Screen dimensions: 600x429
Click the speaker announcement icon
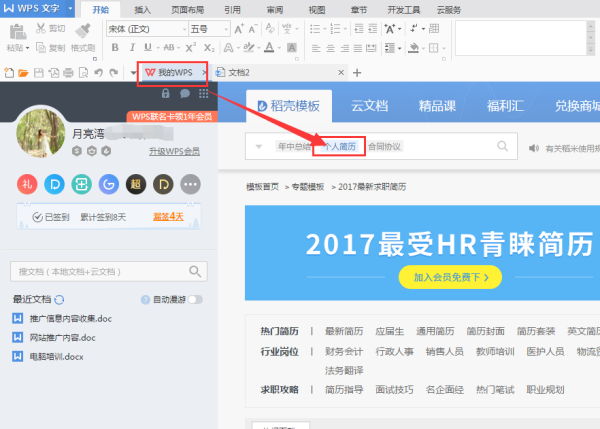coord(534,148)
